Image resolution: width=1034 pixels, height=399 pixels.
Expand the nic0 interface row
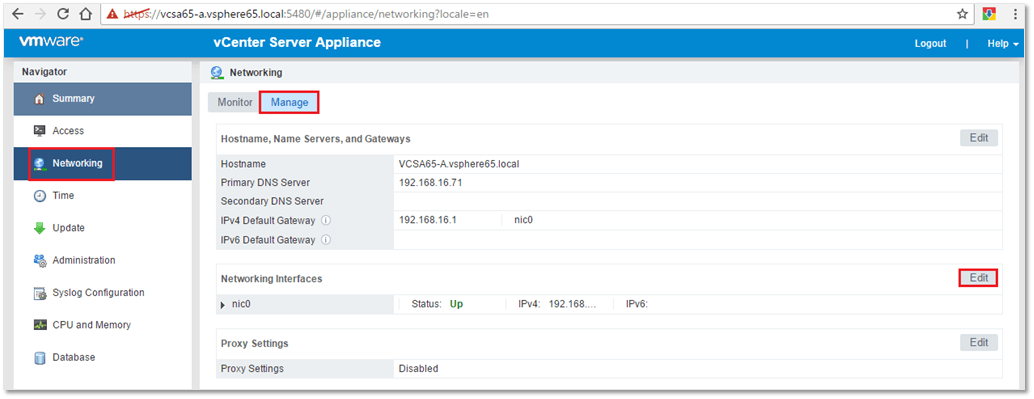[223, 305]
